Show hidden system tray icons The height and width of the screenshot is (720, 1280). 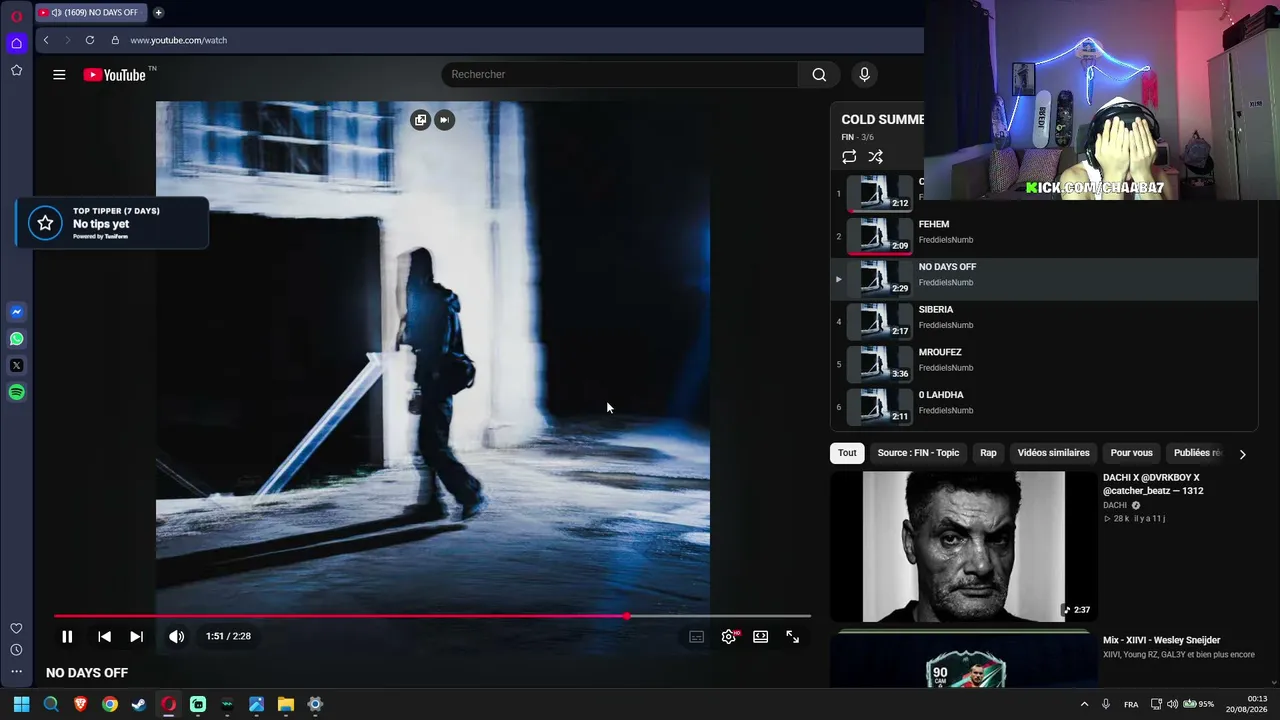[1084, 704]
